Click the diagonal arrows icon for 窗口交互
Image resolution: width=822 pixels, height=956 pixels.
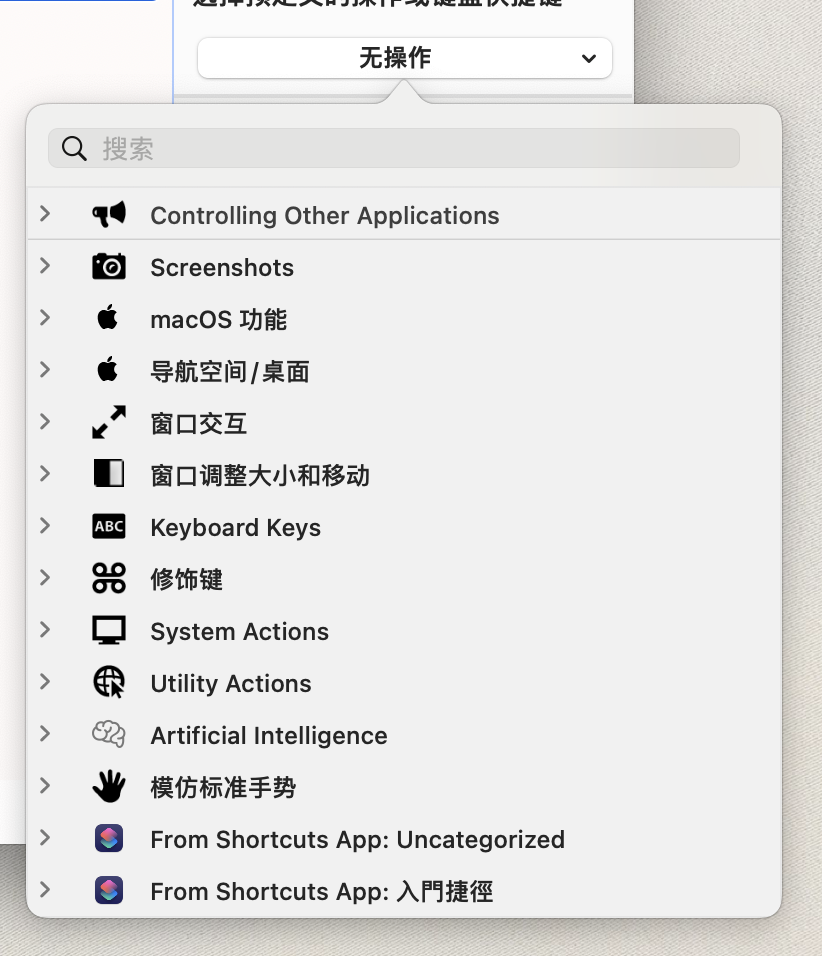coord(109,422)
